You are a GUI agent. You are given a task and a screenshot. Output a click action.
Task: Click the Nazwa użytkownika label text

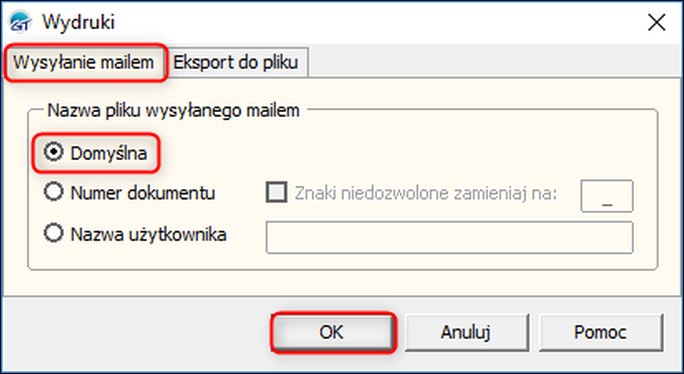(148, 234)
